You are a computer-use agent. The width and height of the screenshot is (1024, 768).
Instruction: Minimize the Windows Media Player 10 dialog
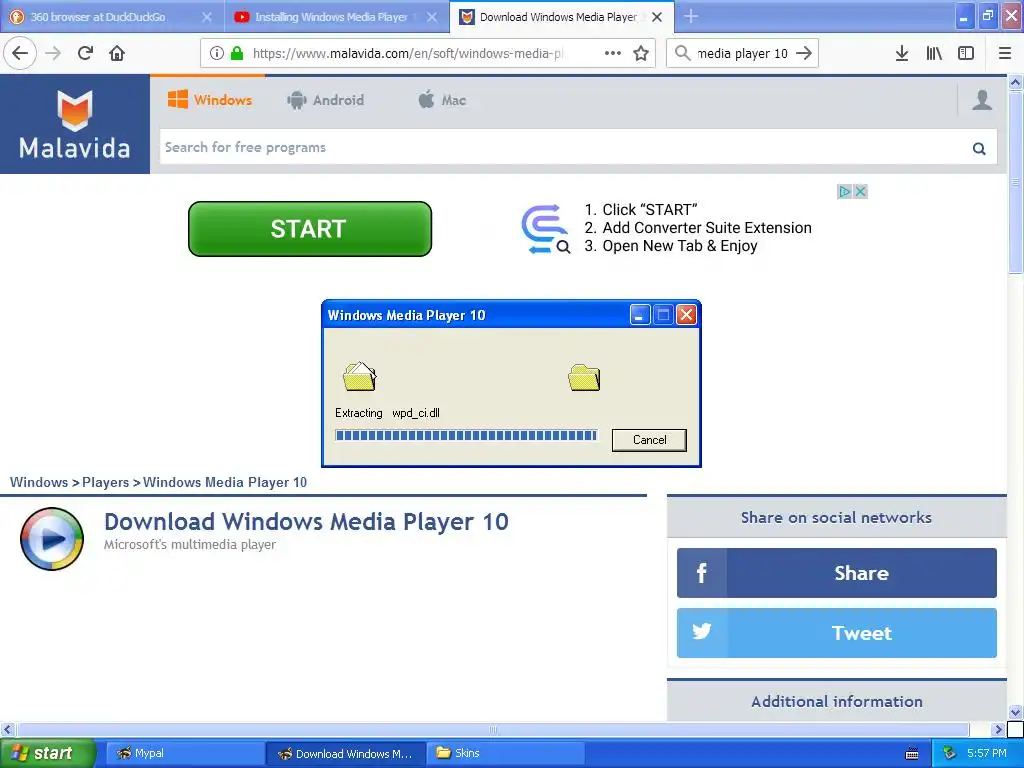[x=639, y=315]
